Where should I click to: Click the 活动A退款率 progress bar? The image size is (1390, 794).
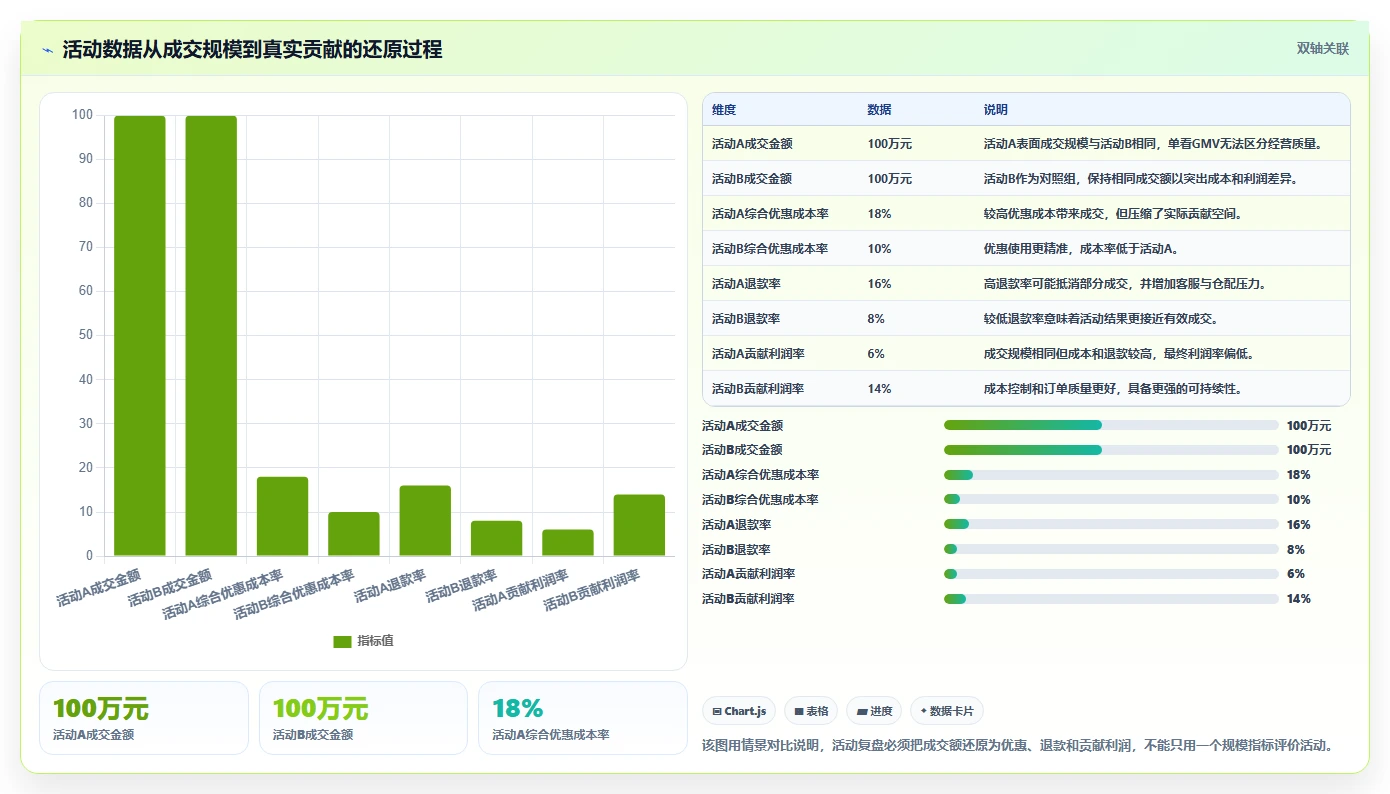[x=1111, y=524]
